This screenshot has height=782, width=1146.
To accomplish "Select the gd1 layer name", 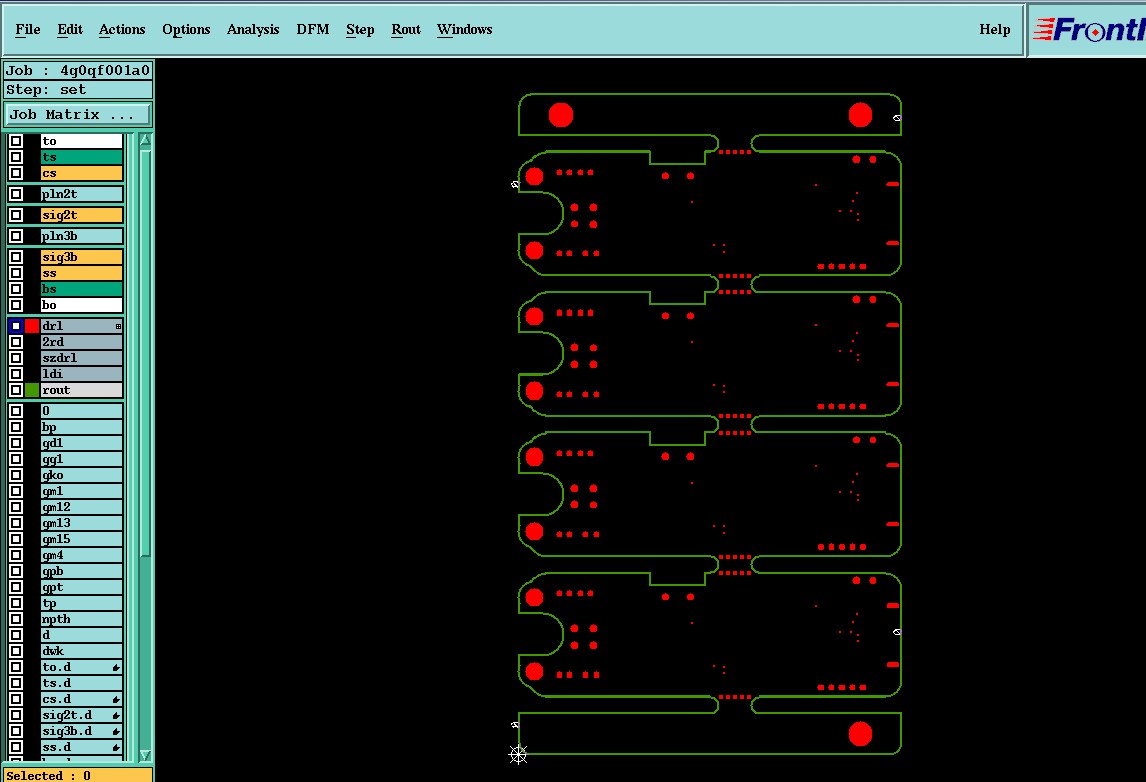I will click(x=81, y=444).
